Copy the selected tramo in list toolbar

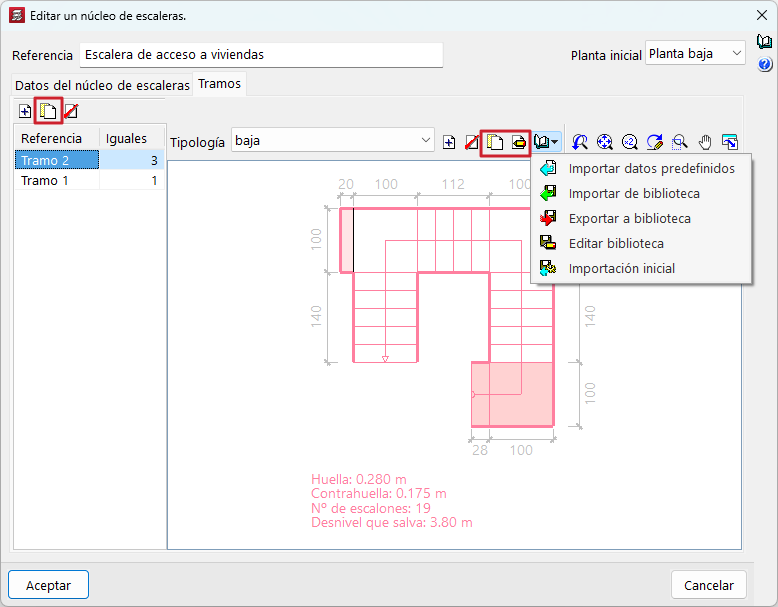pos(48,111)
